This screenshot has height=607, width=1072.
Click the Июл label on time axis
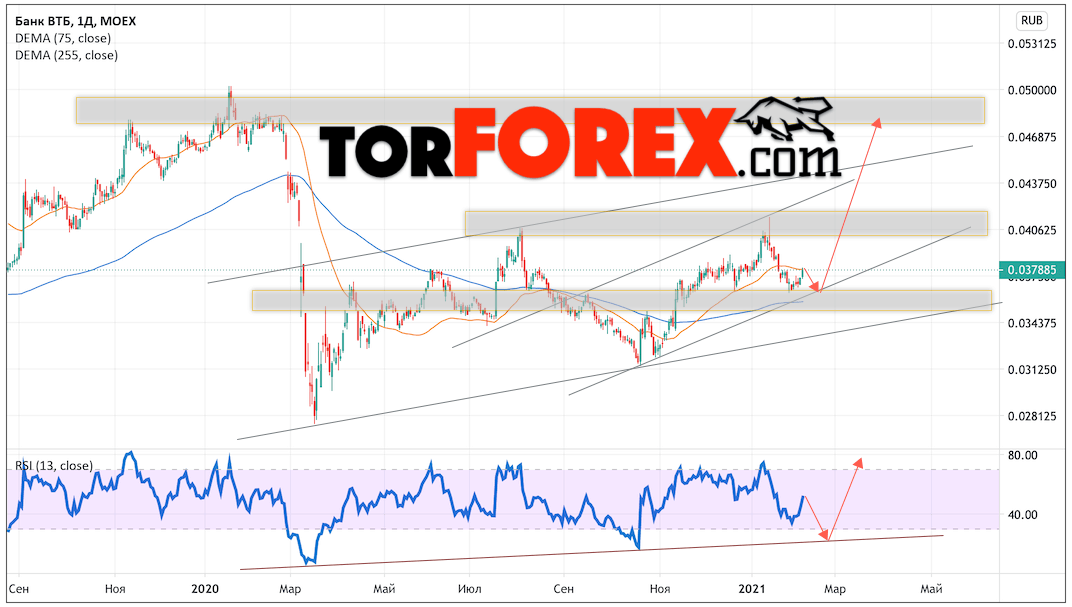tap(470, 589)
